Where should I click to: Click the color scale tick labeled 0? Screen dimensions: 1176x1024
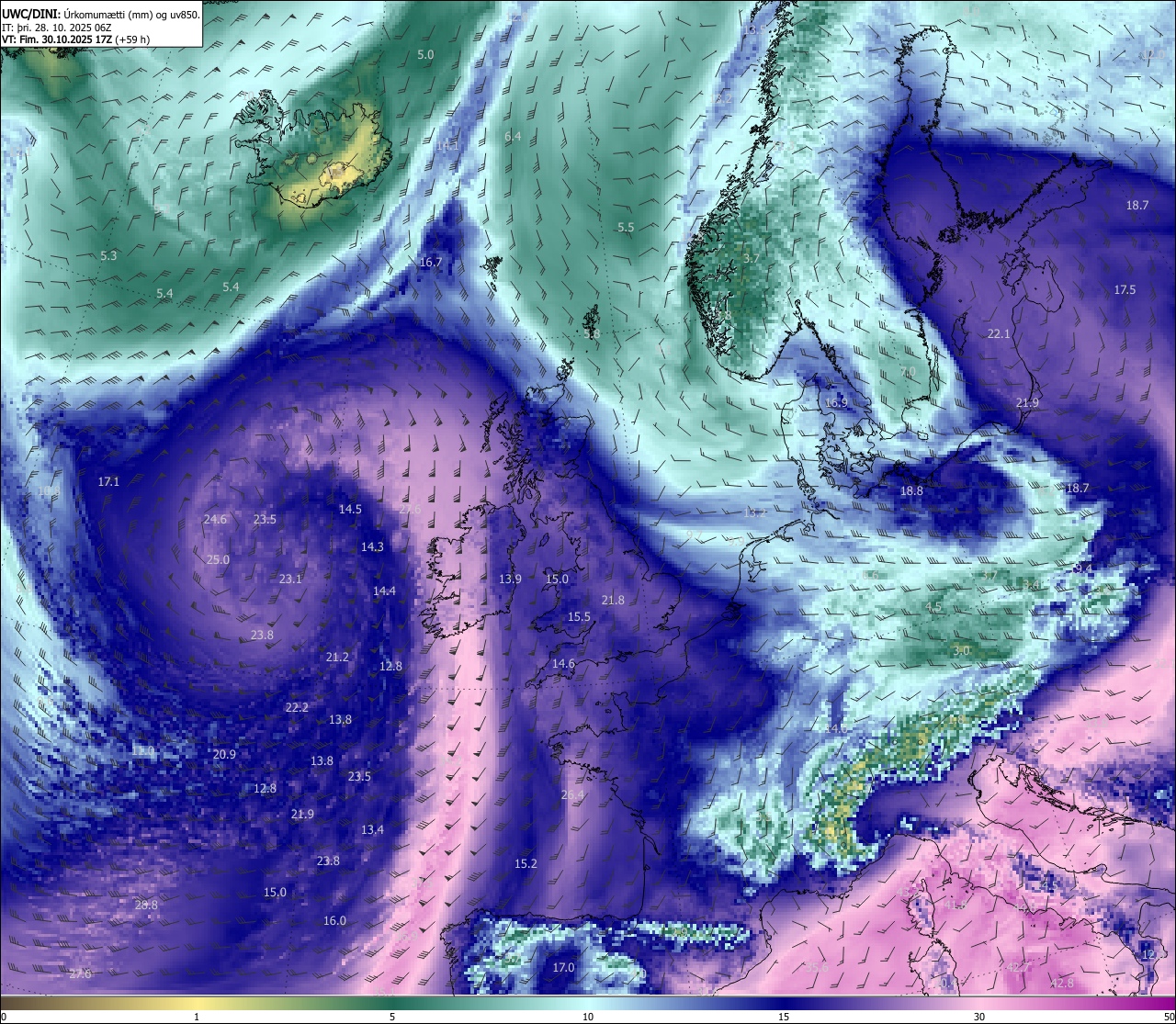pyautogui.click(x=4, y=1017)
